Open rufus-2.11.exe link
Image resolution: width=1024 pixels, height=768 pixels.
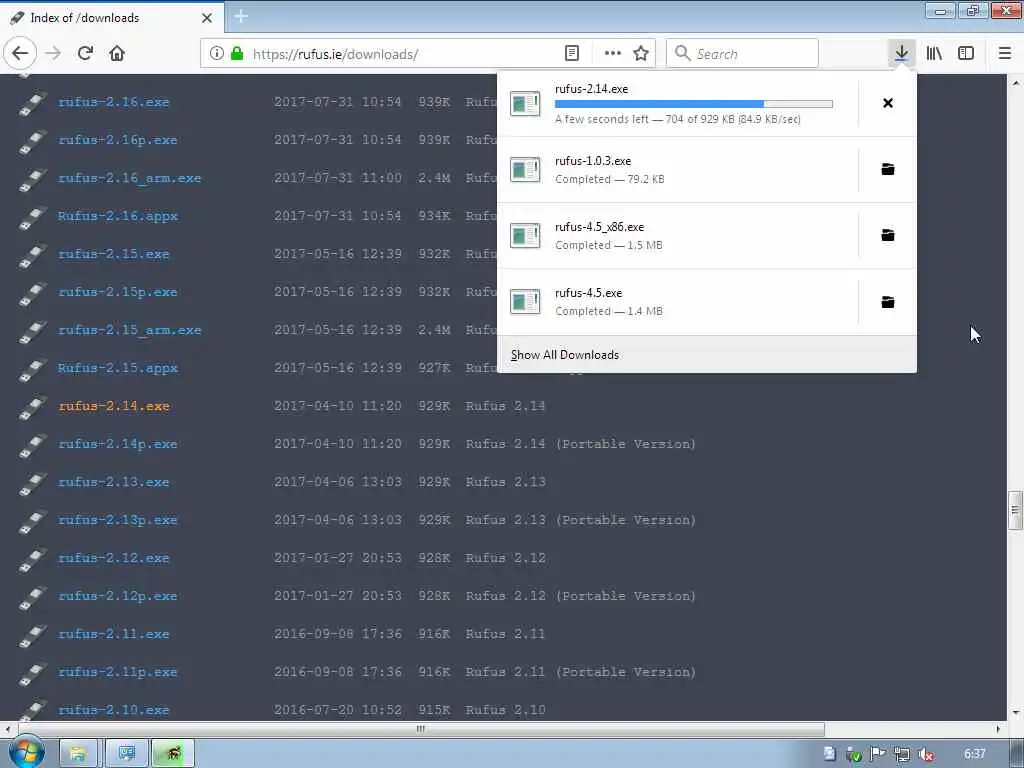click(114, 633)
